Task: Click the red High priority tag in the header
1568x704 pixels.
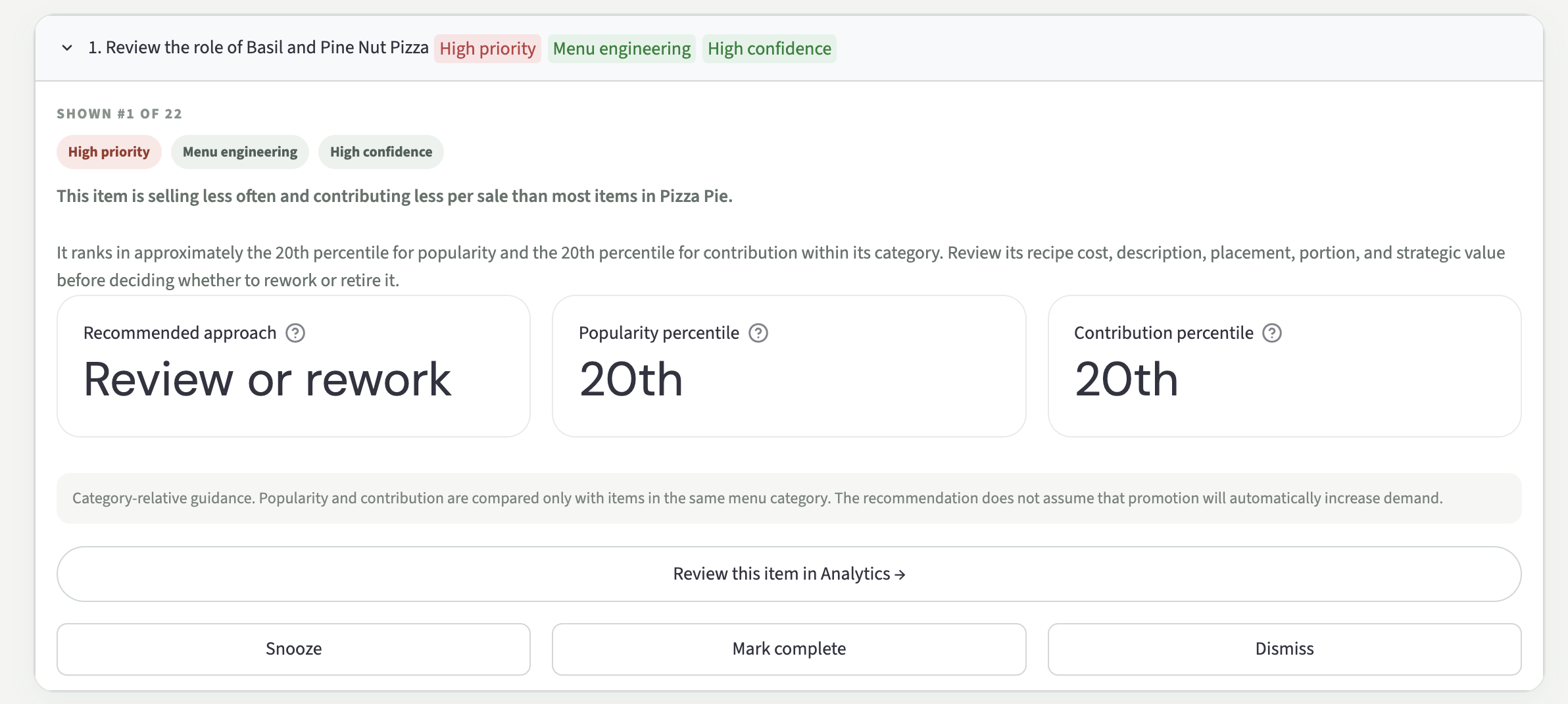Action: [x=487, y=49]
